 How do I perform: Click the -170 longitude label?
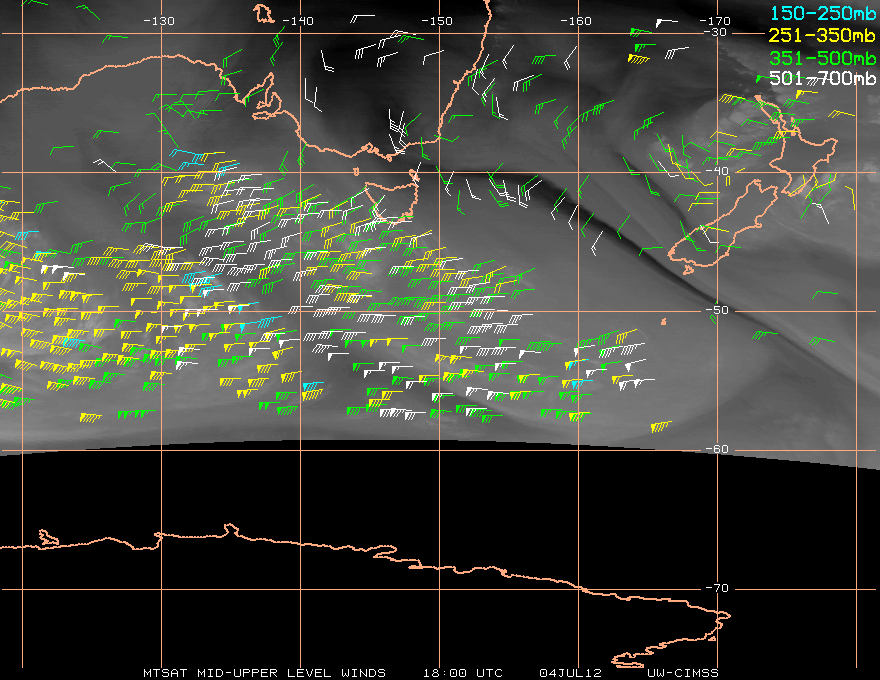coord(714,21)
